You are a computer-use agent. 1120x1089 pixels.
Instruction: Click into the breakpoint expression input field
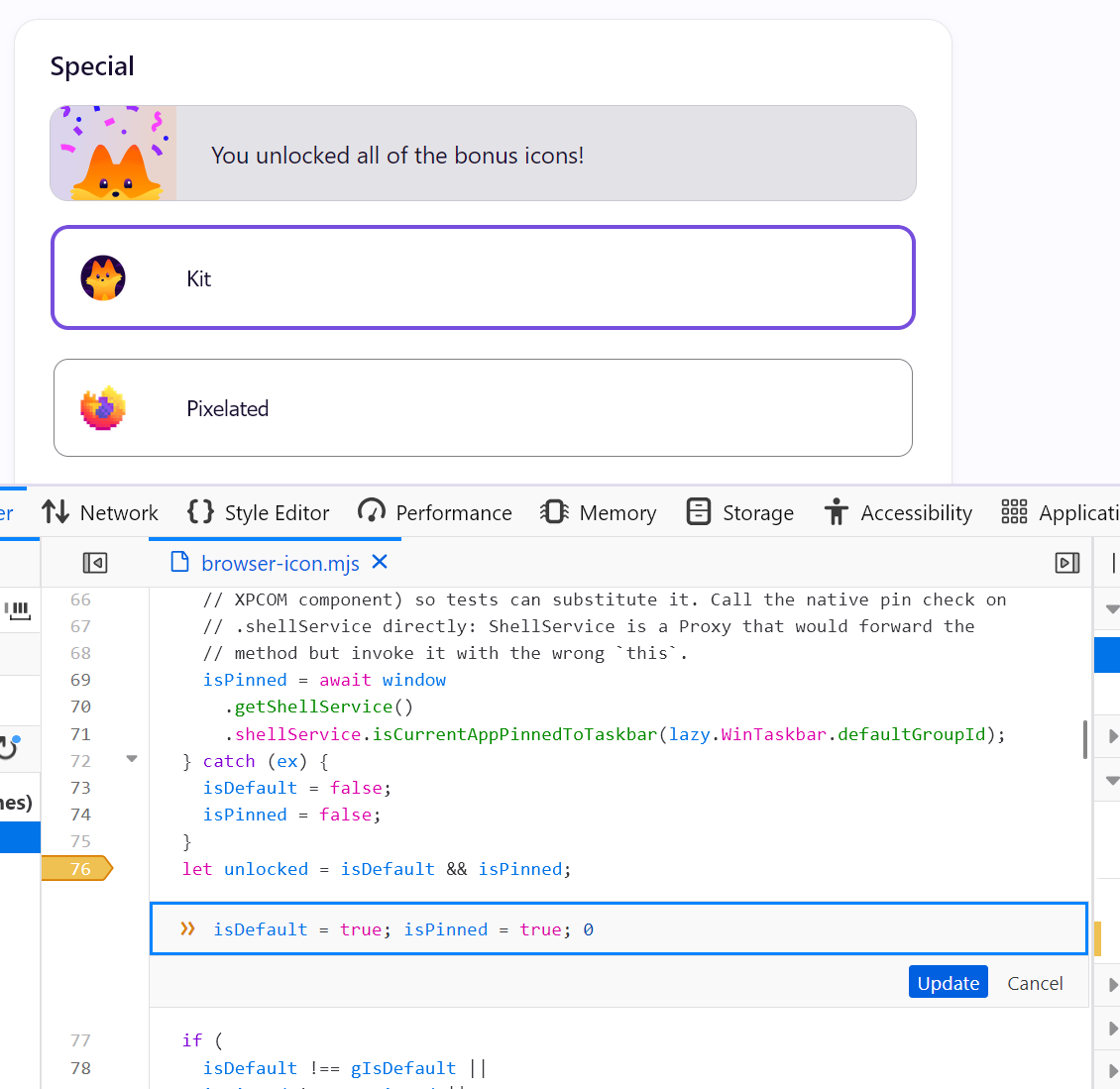click(x=618, y=928)
